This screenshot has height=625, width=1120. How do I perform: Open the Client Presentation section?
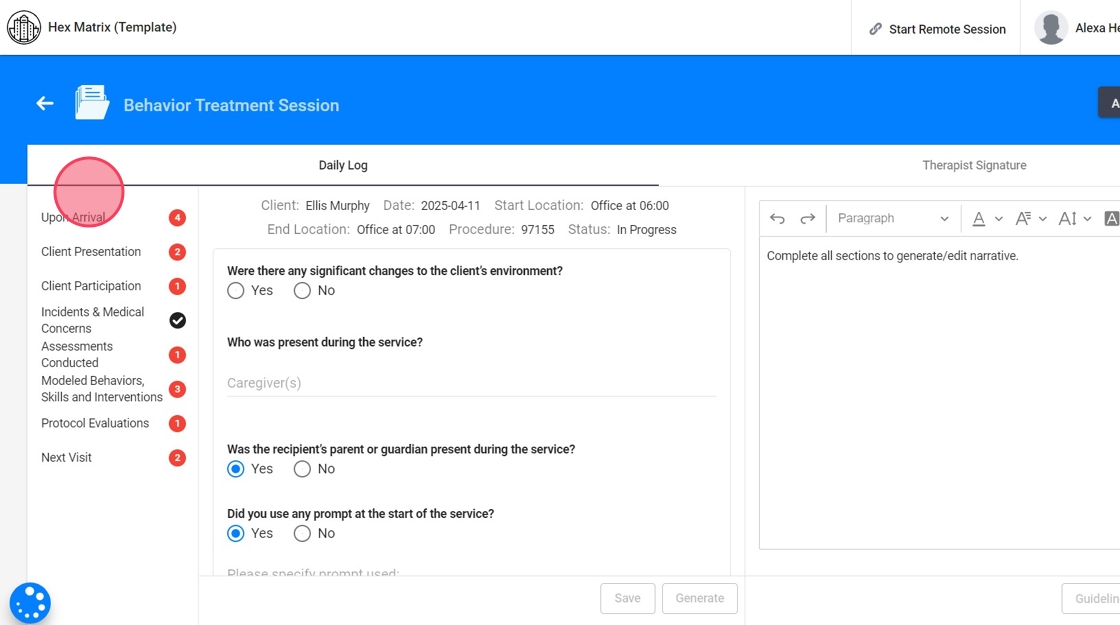click(91, 252)
